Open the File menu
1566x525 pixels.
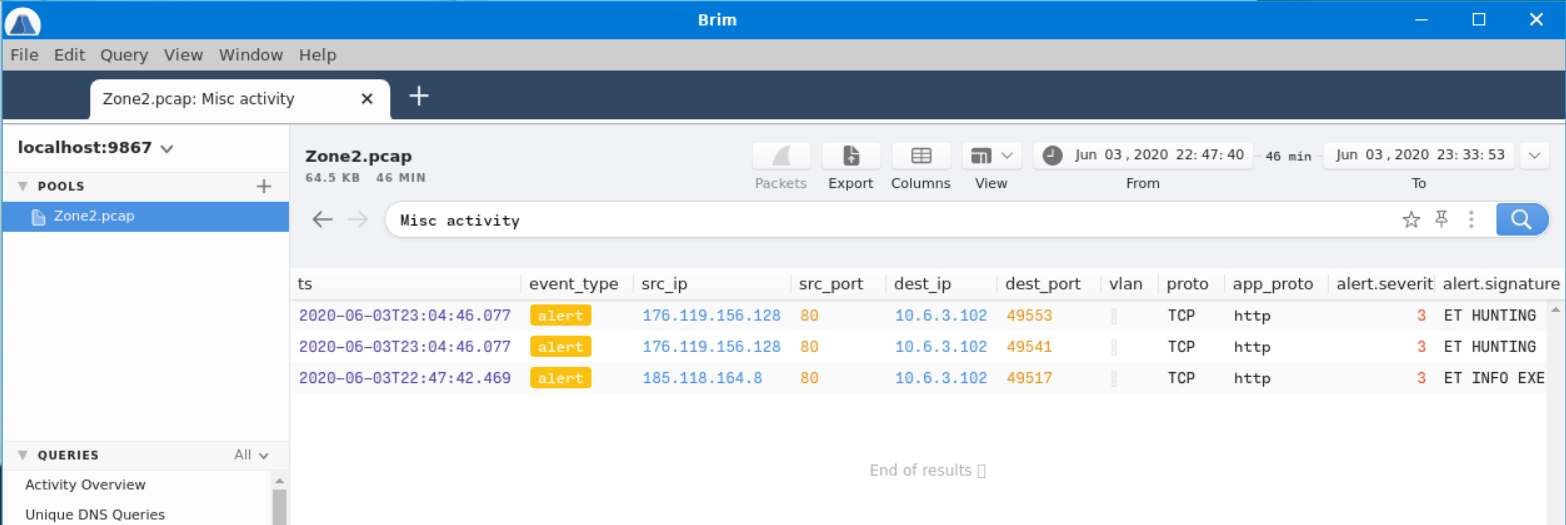coord(24,55)
